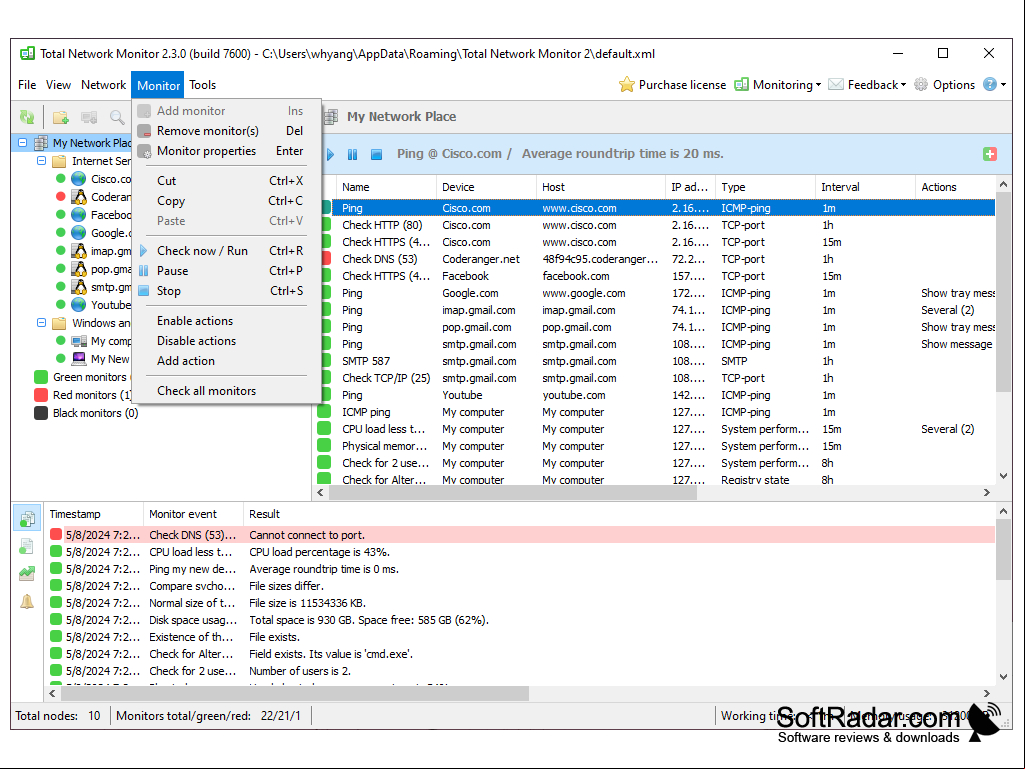1025x769 pixels.
Task: Select the Coderanger penguin icon in tree
Action: [x=78, y=196]
